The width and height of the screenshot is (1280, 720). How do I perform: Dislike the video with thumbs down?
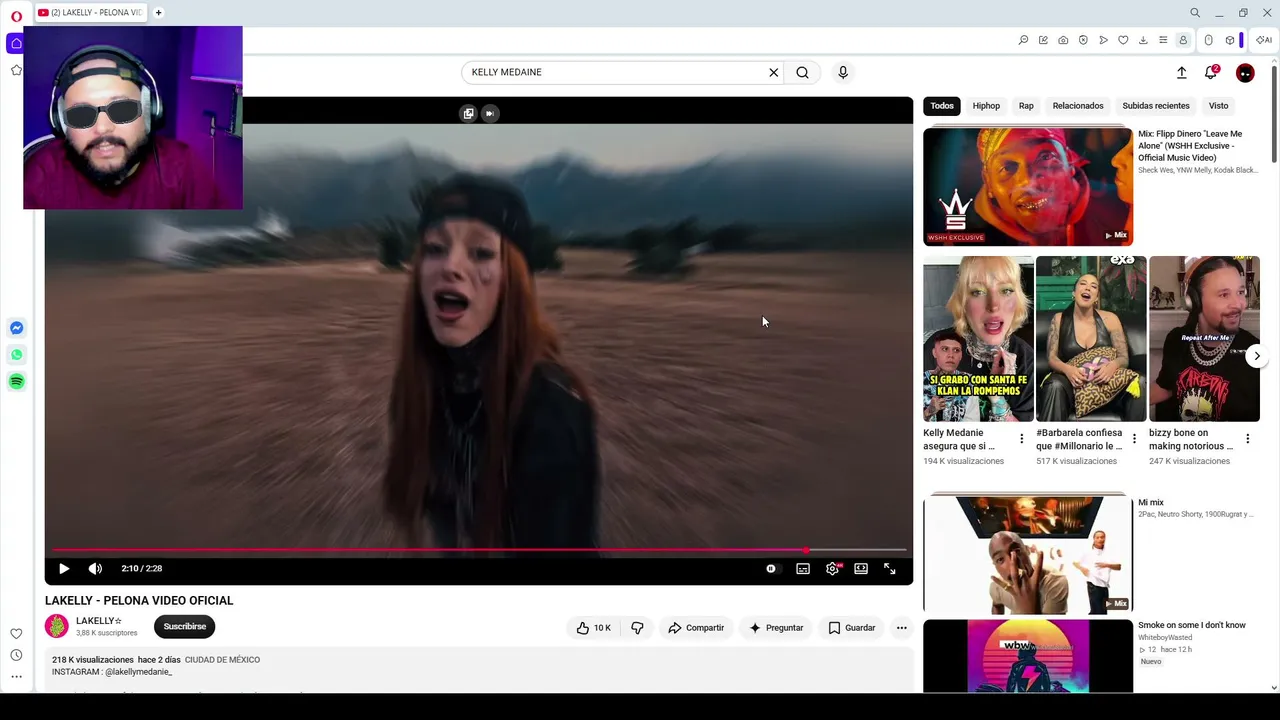pyautogui.click(x=637, y=628)
